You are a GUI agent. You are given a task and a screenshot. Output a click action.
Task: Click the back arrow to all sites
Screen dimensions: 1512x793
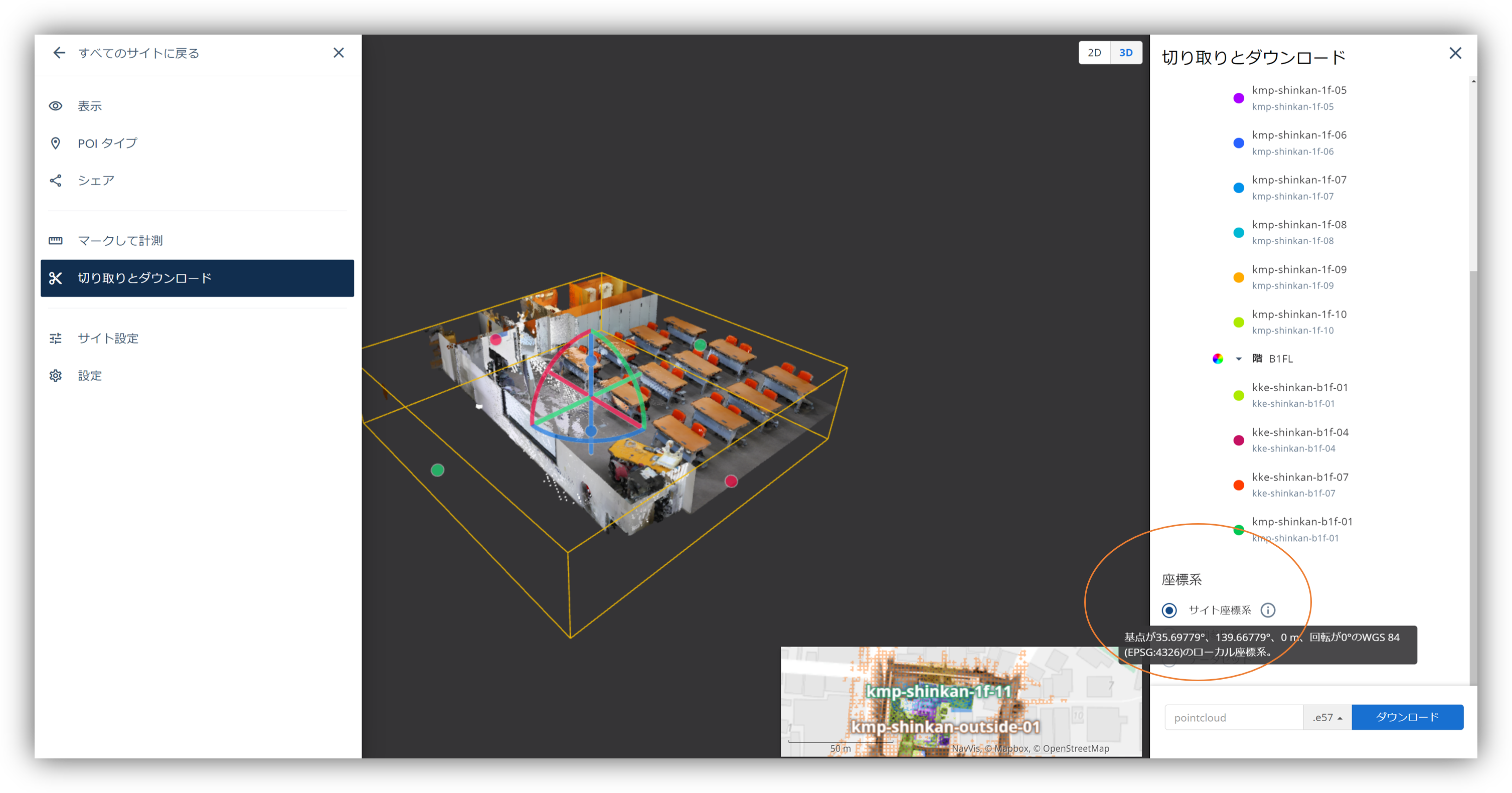point(59,53)
